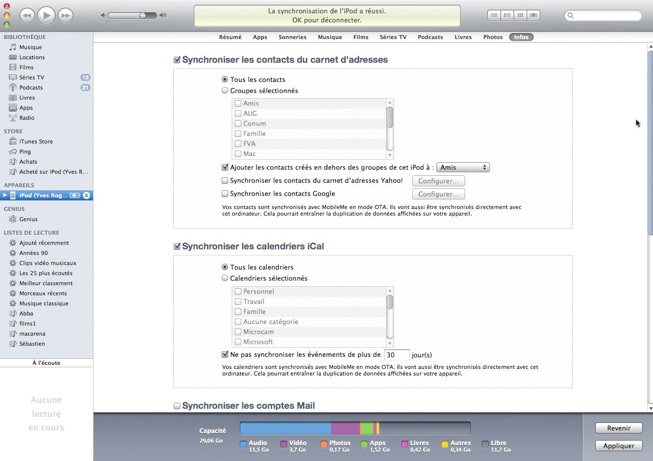Click the 30 days input field
Image resolution: width=653 pixels, height=461 pixels.
click(x=396, y=355)
